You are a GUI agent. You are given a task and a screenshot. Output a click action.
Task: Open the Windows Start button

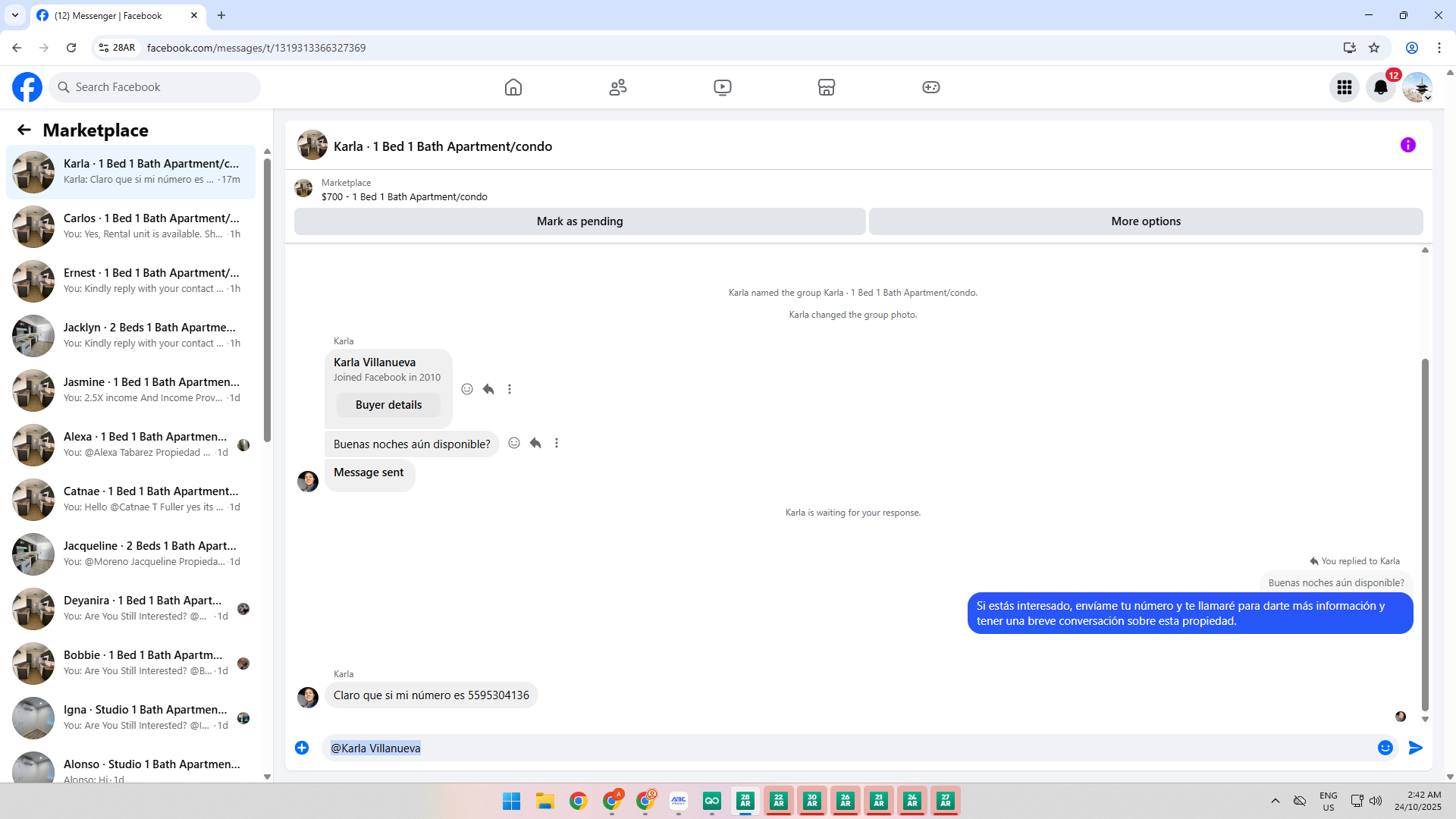[512, 801]
